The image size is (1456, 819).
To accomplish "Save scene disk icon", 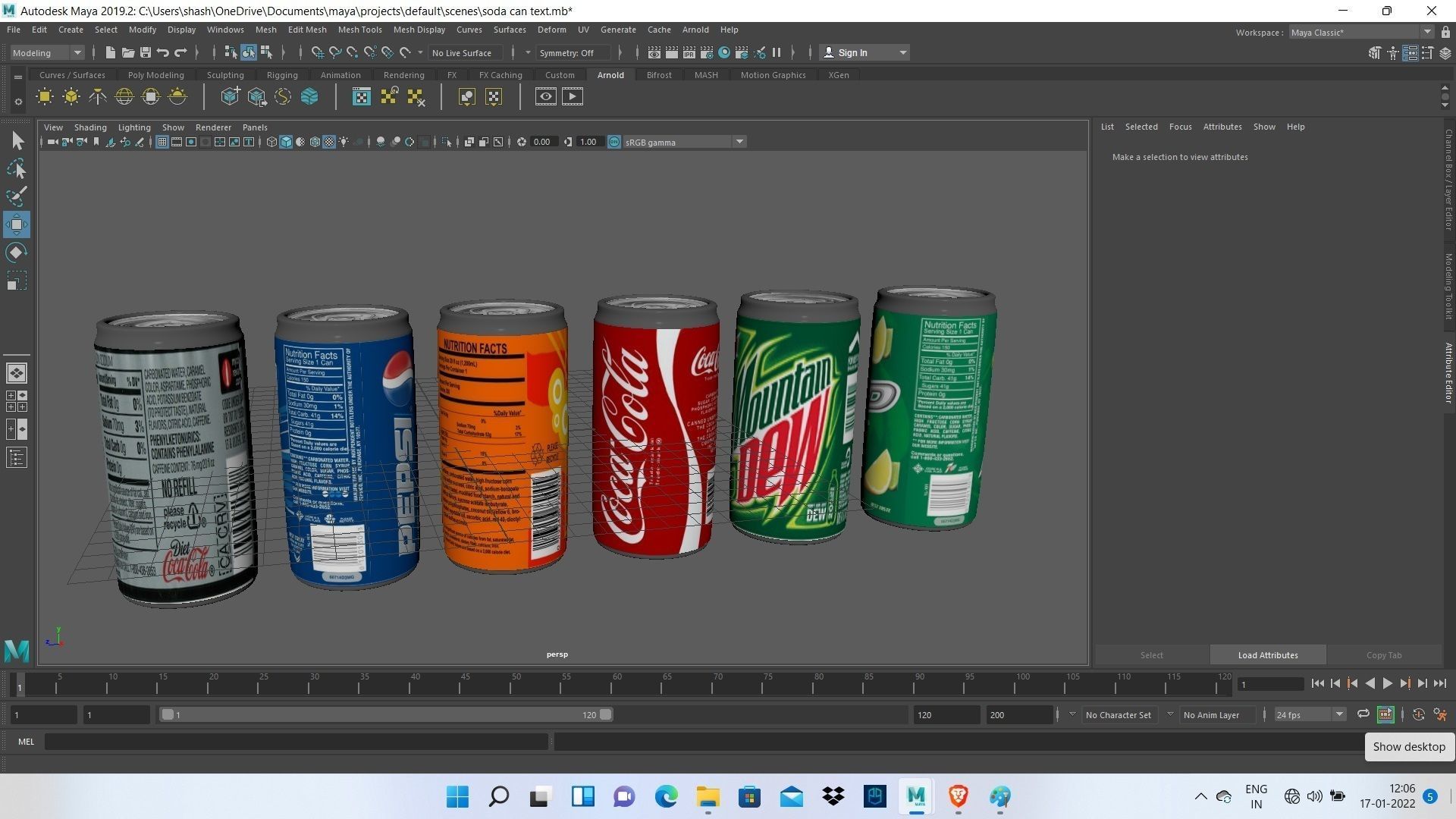I will point(145,52).
